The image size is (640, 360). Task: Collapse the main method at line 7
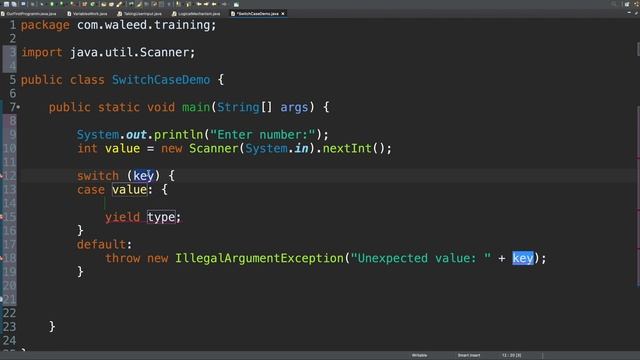click(18, 107)
